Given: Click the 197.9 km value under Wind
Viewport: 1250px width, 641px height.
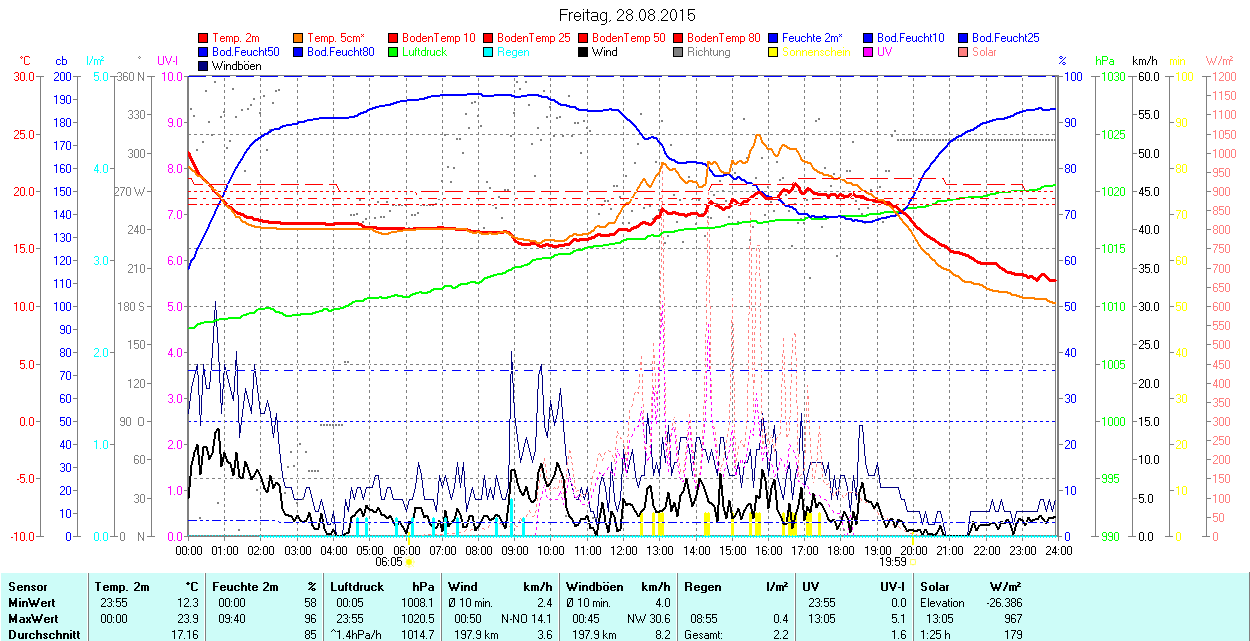Looking at the screenshot, I should (x=474, y=635).
